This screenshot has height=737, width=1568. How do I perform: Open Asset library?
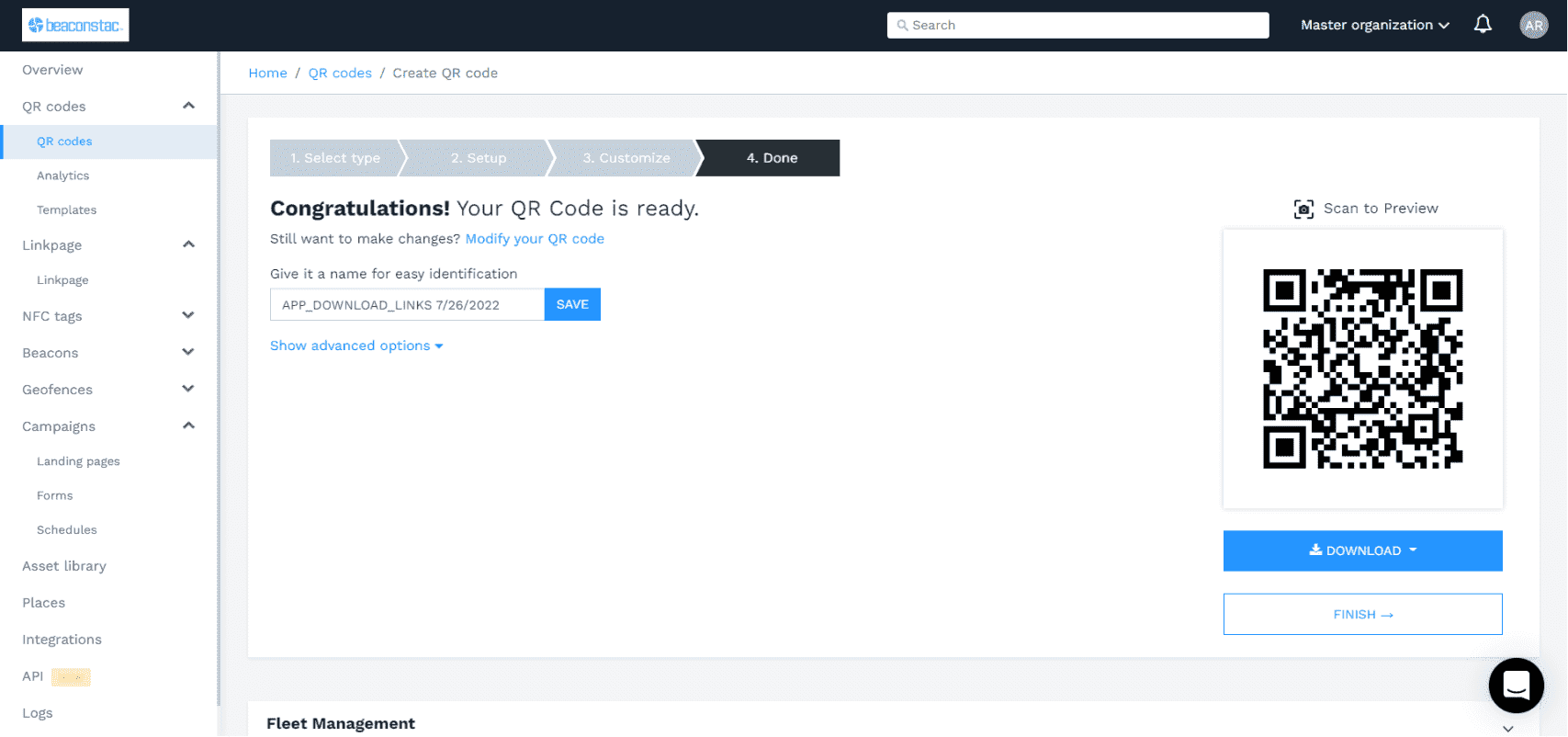click(64, 566)
